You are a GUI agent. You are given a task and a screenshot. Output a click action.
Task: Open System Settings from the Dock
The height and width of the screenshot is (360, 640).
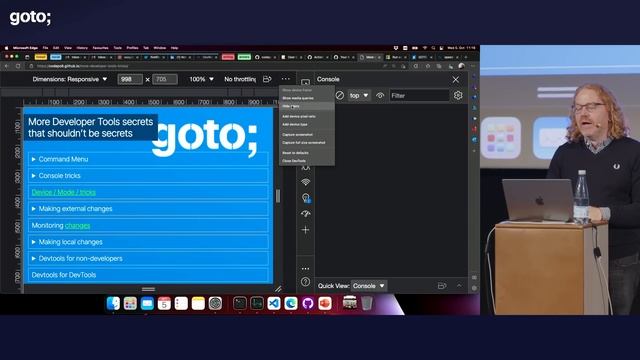pos(215,303)
